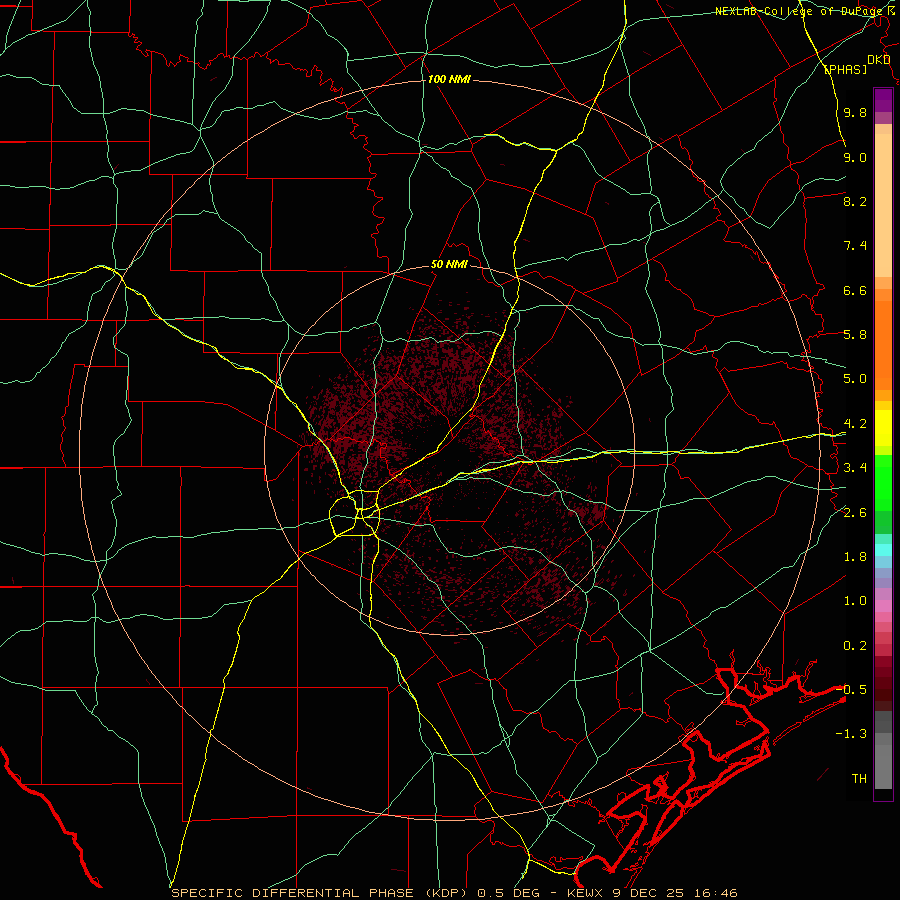Screen dimensions: 900x900
Task: Click the -1.3 value on the color scale
Action: (851, 734)
